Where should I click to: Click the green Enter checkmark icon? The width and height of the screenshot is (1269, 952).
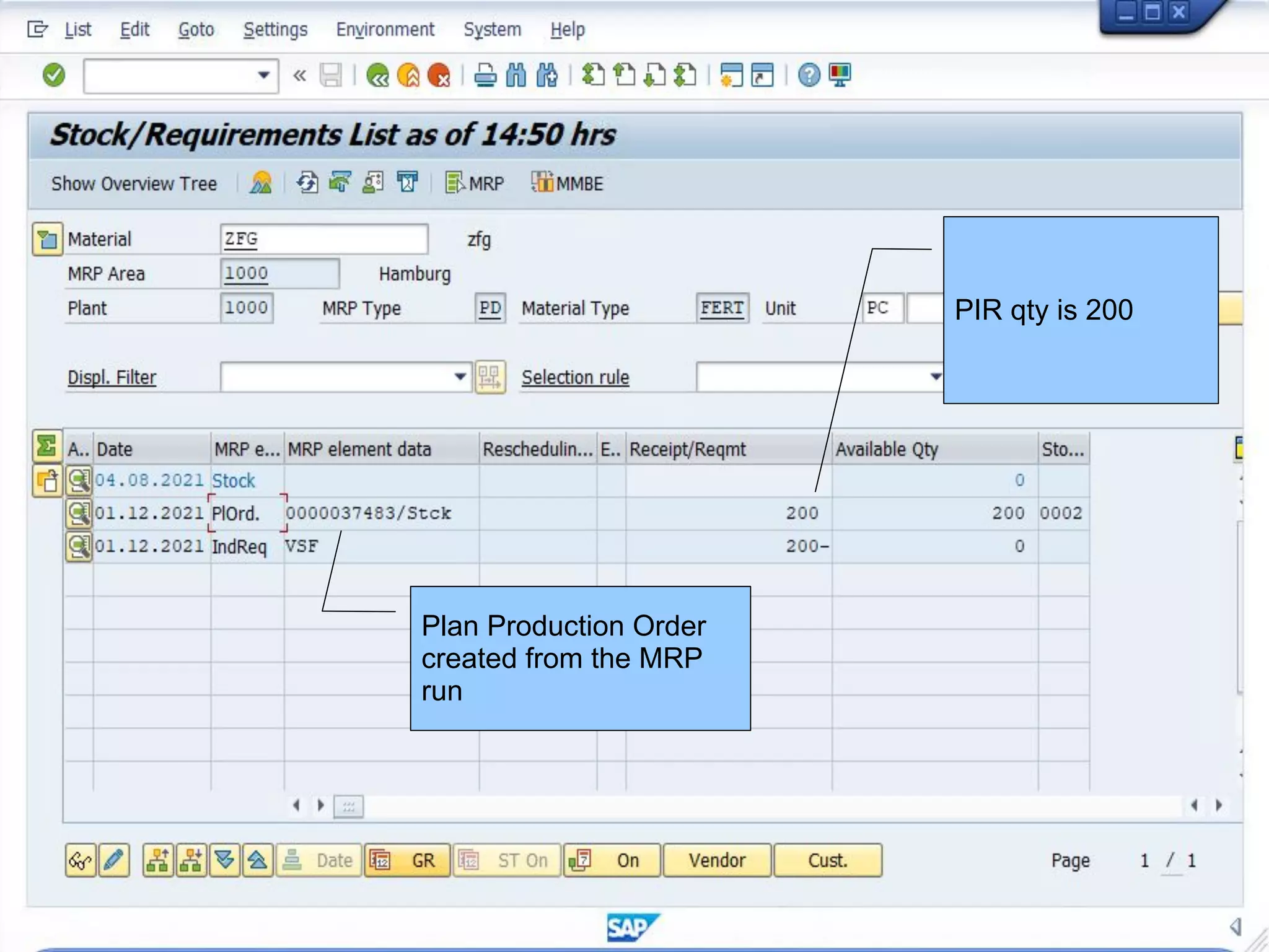pyautogui.click(x=54, y=76)
